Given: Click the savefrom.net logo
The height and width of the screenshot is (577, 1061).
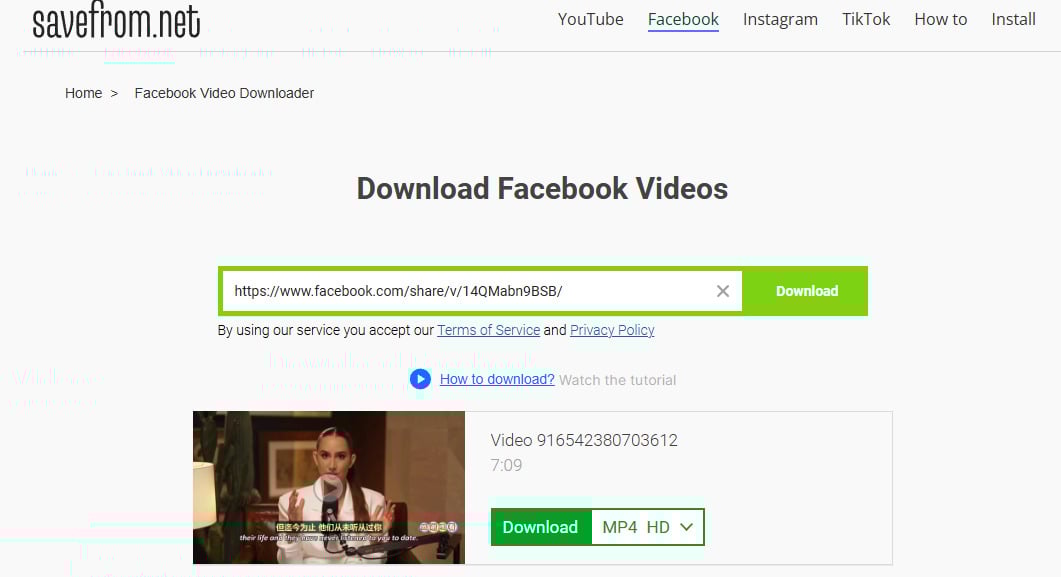Looking at the screenshot, I should click(x=116, y=22).
